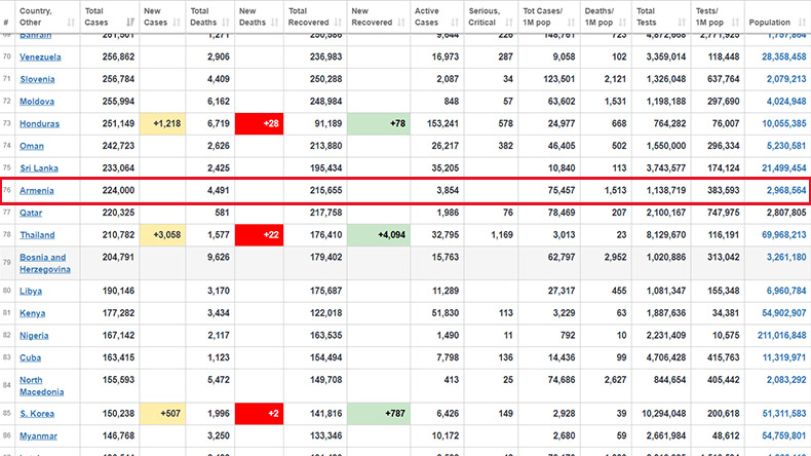Click Honduras new recovered +78 cell
This screenshot has height=456, width=811.
pos(379,124)
